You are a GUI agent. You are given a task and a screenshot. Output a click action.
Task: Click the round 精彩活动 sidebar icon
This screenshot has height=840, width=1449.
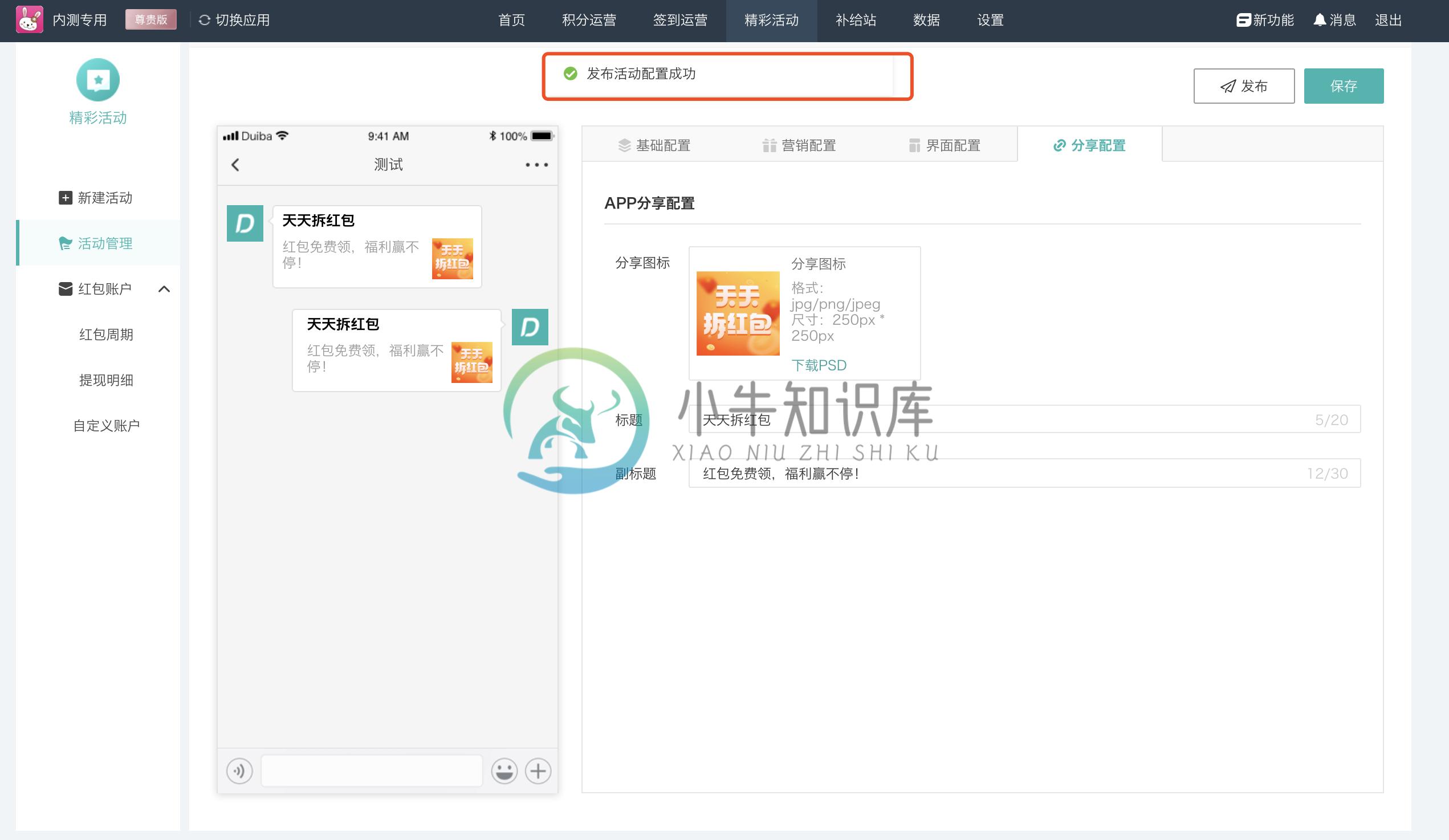[x=97, y=80]
